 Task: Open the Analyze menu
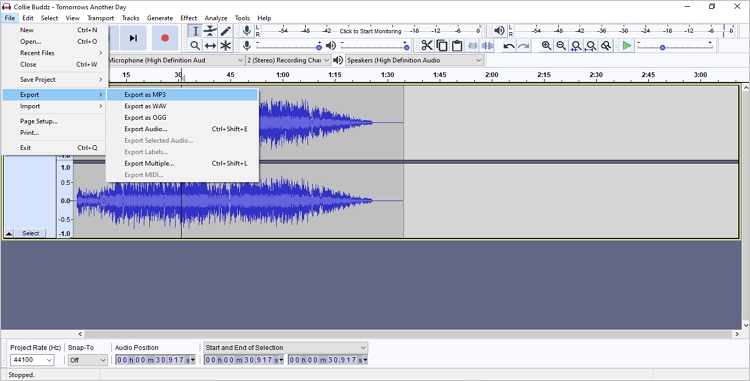(216, 18)
